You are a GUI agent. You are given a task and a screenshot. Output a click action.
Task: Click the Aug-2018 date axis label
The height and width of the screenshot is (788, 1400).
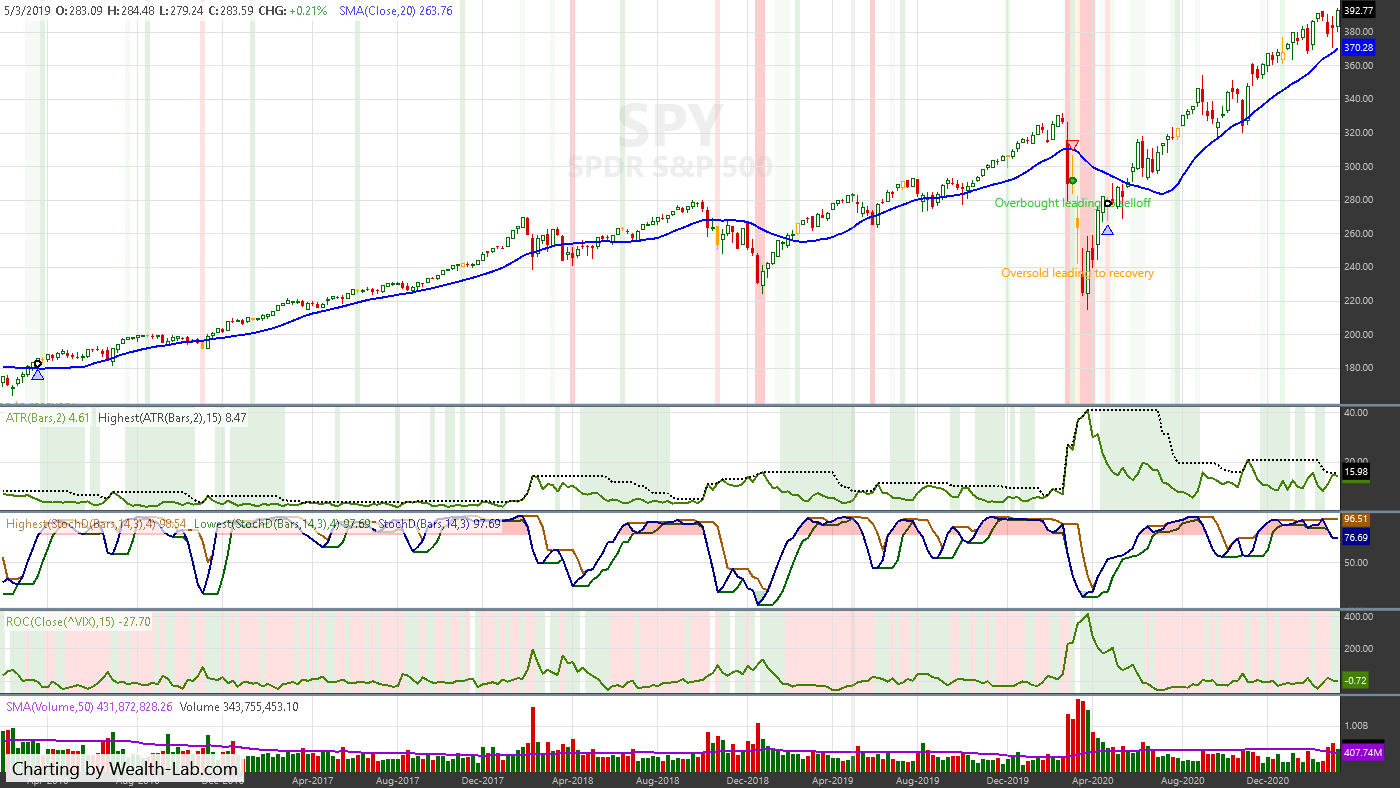[656, 779]
